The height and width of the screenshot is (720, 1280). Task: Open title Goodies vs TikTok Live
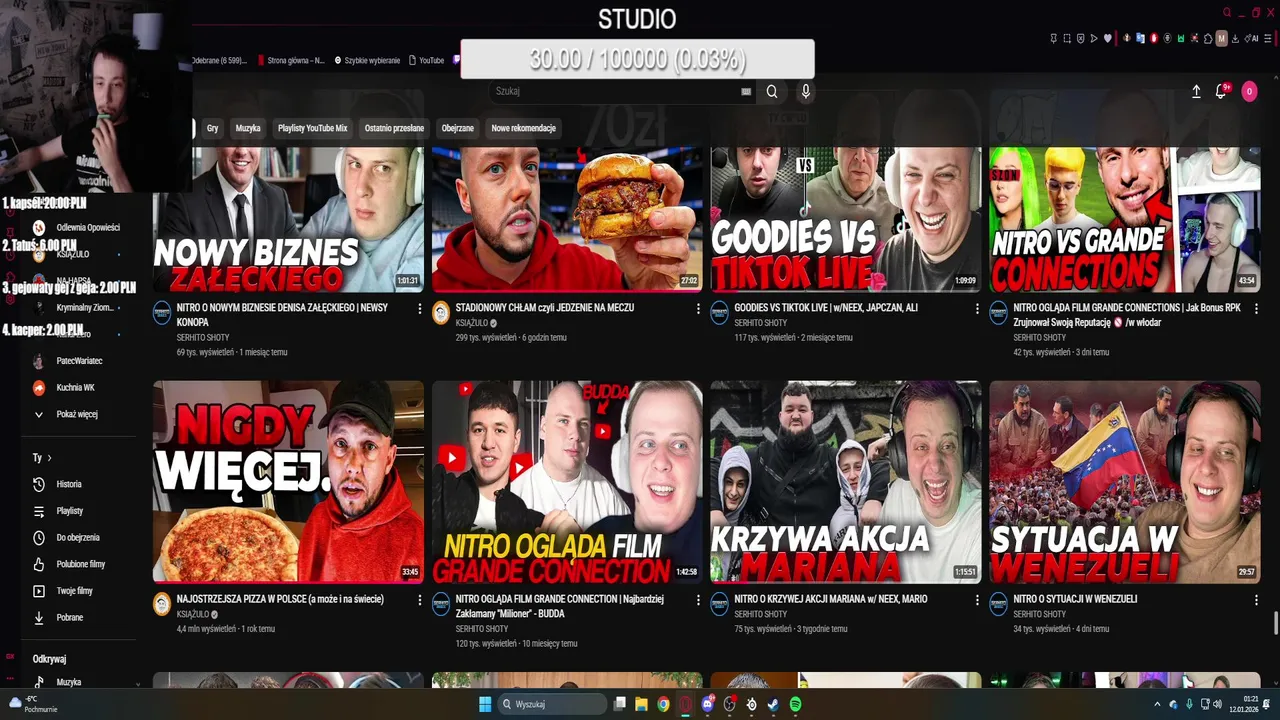(x=825, y=308)
